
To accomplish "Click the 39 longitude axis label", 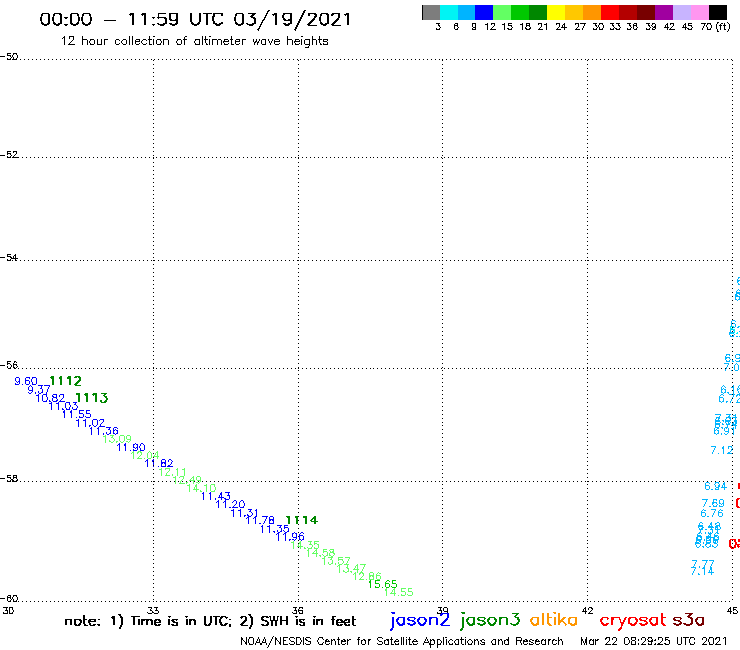I will coord(443,611).
